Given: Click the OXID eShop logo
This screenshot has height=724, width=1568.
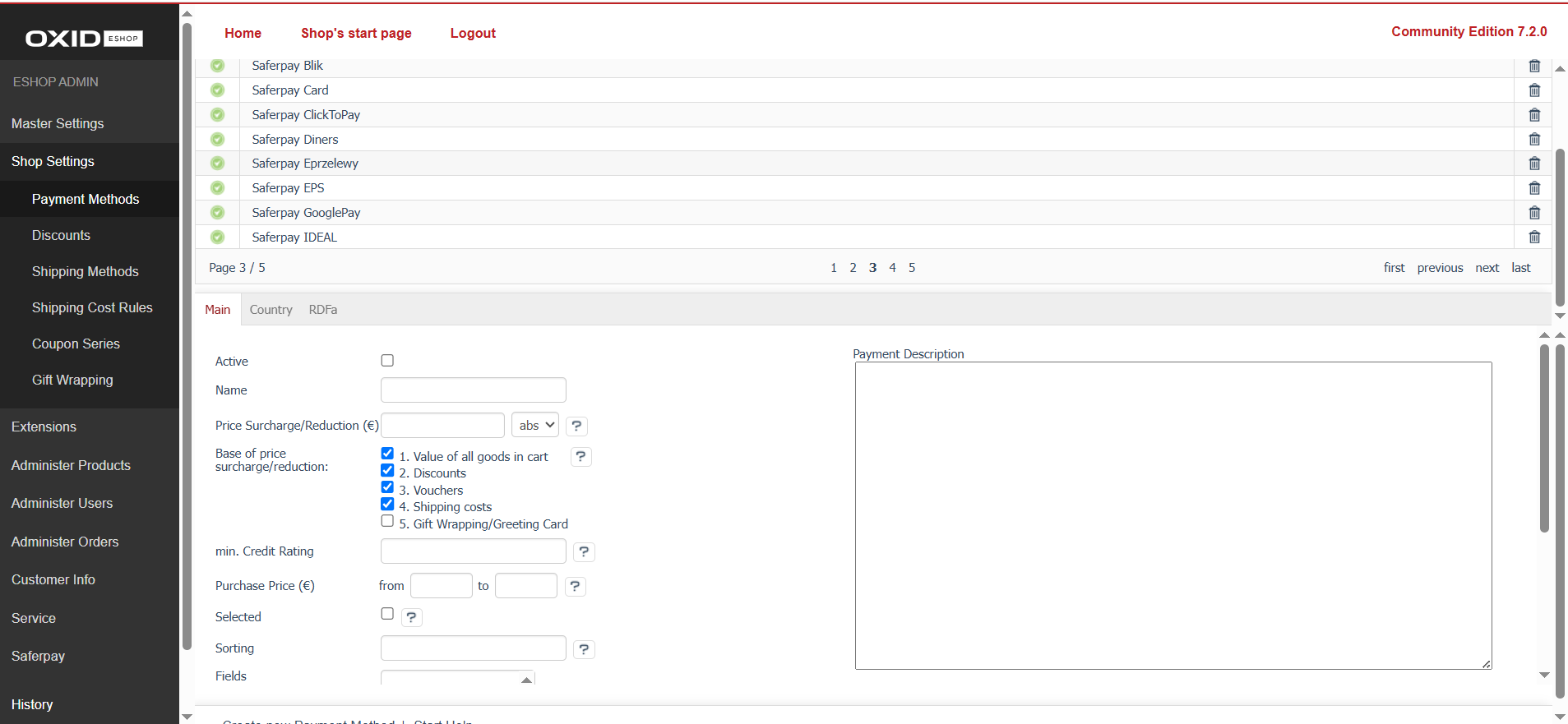Looking at the screenshot, I should click(x=84, y=39).
